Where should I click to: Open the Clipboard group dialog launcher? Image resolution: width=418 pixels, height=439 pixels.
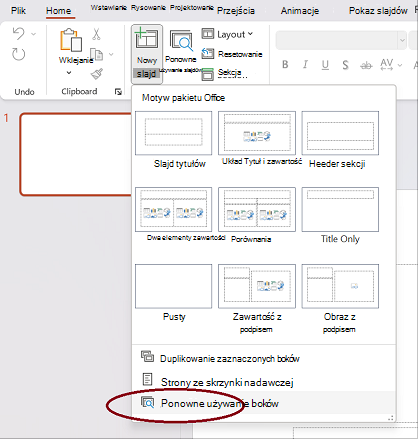(x=118, y=92)
